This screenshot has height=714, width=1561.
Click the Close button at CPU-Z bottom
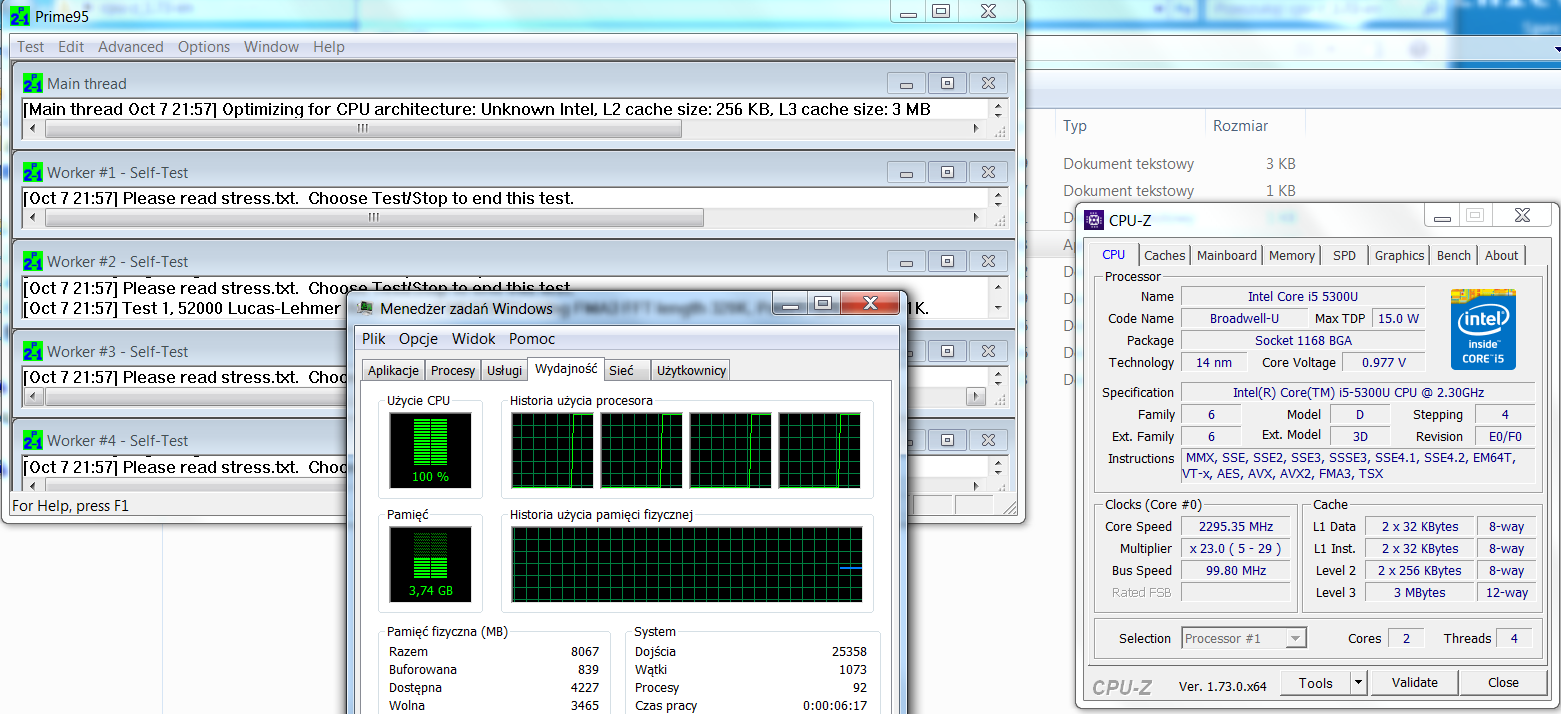tap(1503, 683)
